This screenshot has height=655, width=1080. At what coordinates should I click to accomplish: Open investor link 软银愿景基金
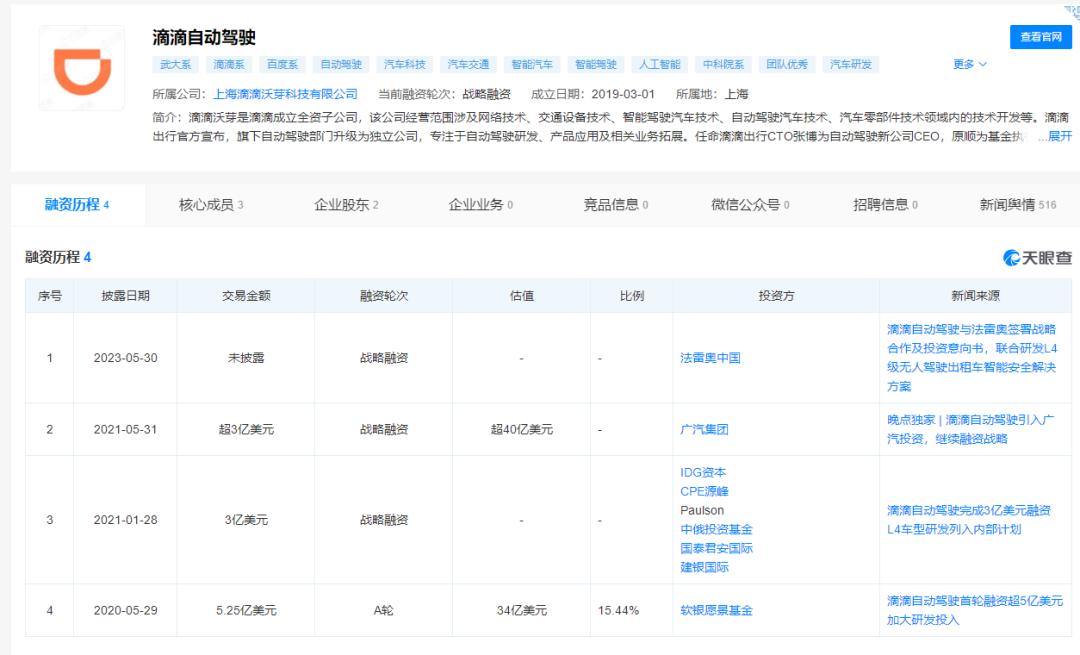coord(716,610)
